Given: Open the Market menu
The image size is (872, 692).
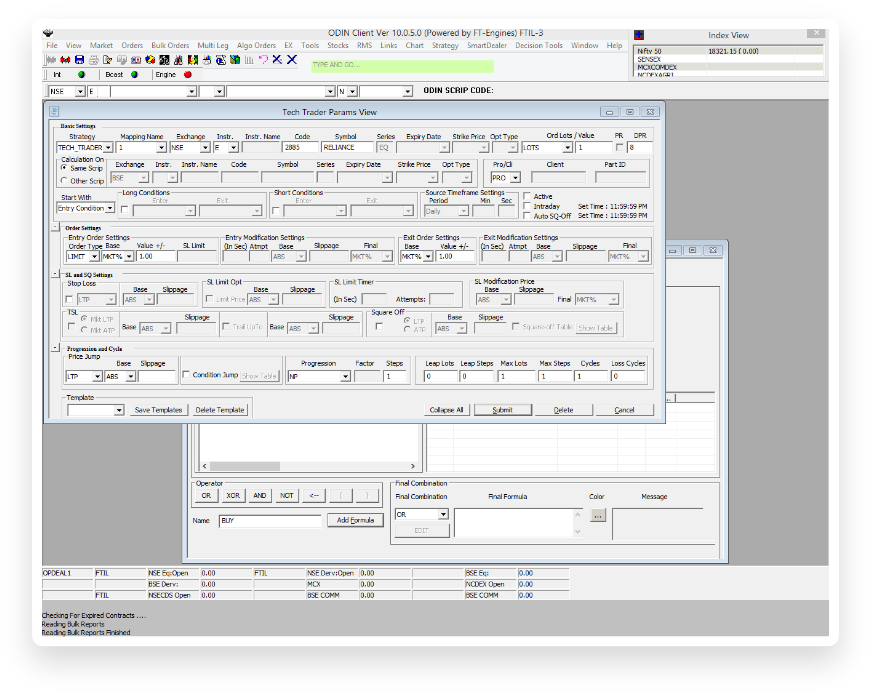Looking at the screenshot, I should click(101, 46).
